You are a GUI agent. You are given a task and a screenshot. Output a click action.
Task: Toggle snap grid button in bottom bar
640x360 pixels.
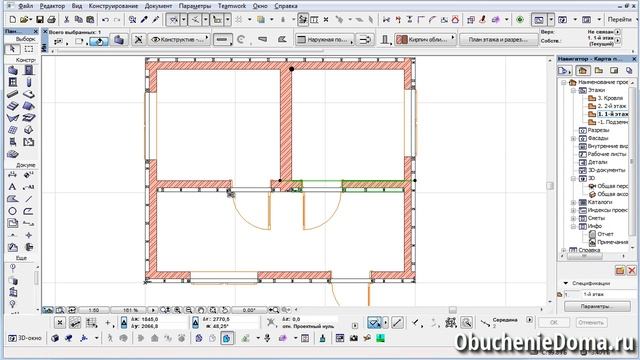click(x=91, y=323)
